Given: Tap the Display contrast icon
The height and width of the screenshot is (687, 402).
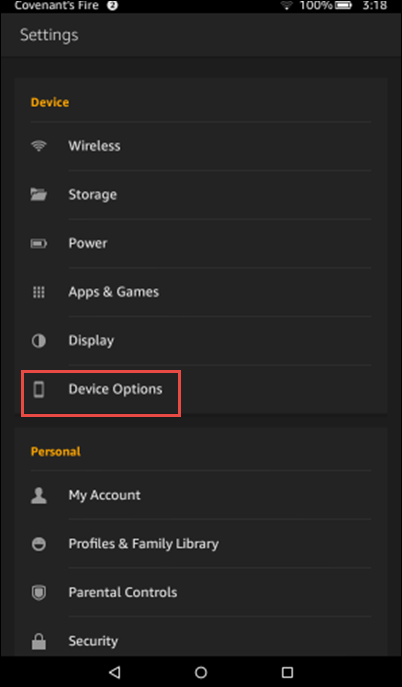Looking at the screenshot, I should [39, 340].
